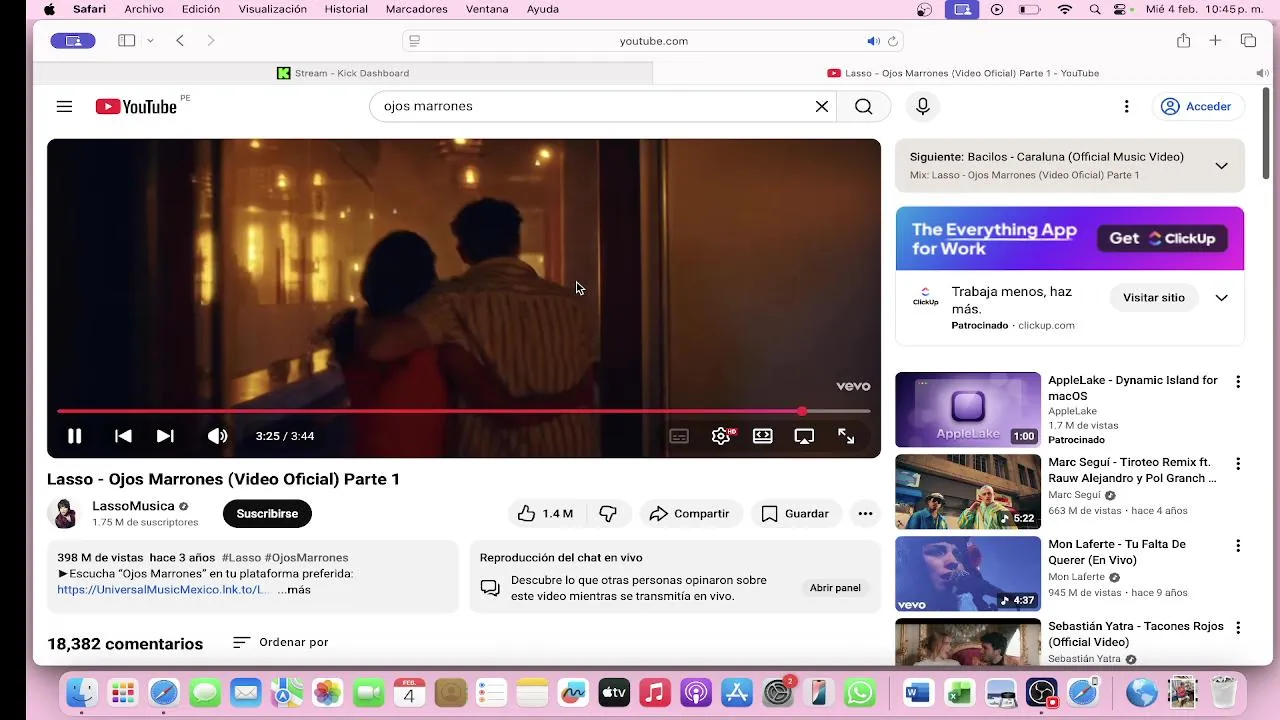This screenshot has width=1280, height=720.
Task: Go back in Safari history
Action: [x=180, y=41]
